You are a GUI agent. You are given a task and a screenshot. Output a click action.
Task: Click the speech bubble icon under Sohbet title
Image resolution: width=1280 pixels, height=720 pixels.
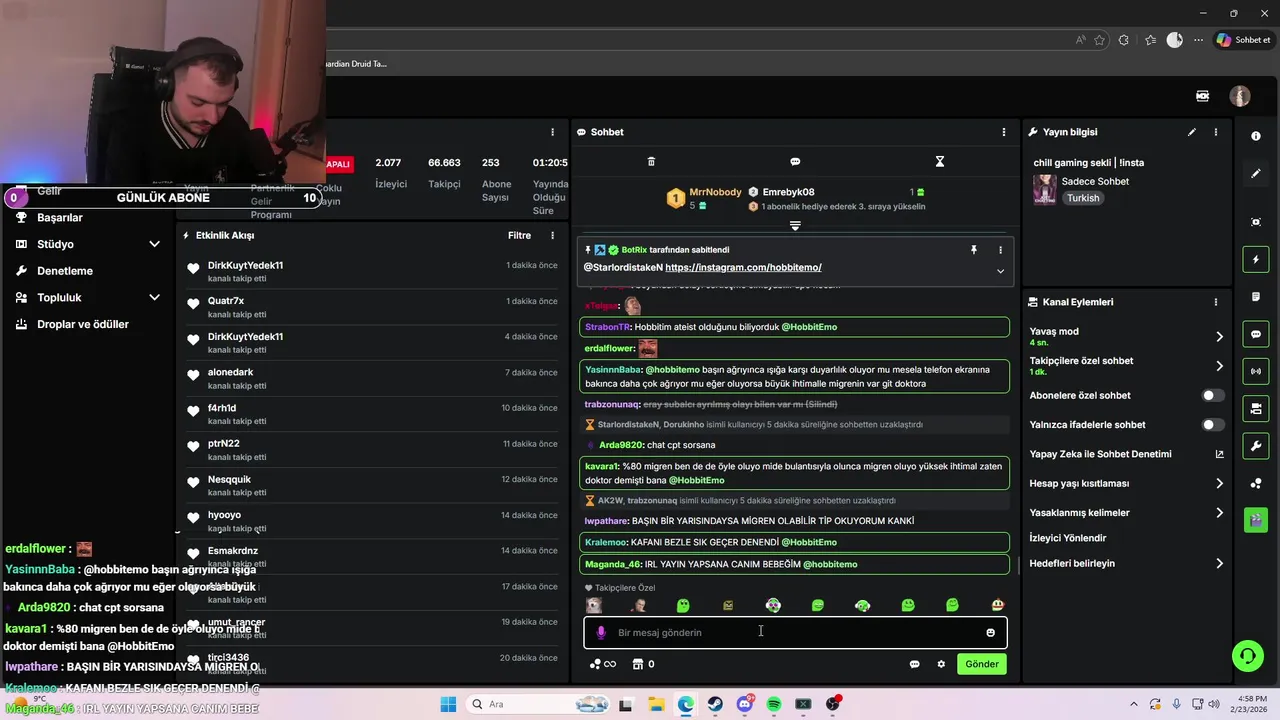tap(795, 161)
